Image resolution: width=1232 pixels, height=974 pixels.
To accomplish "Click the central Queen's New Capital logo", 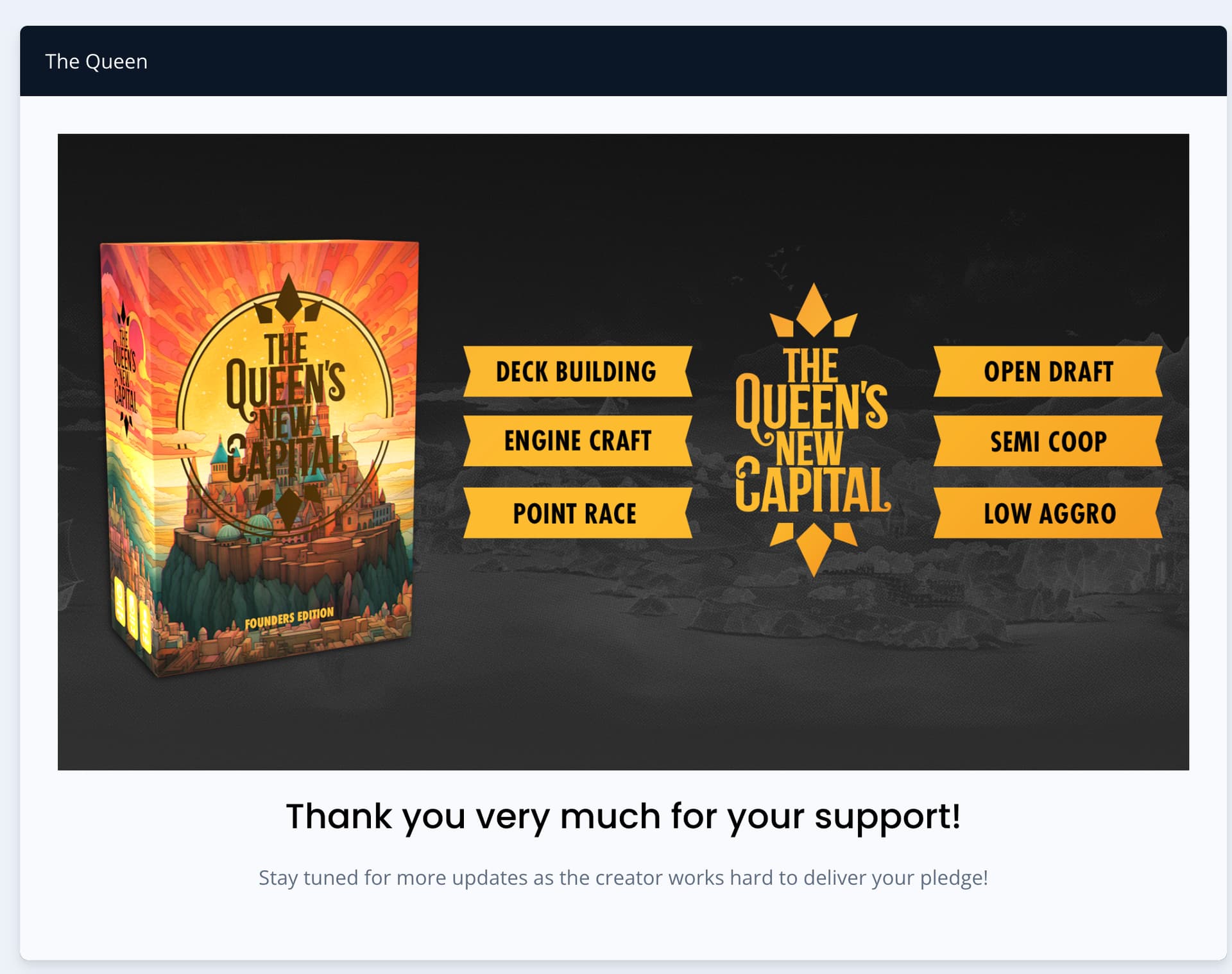I will (813, 430).
